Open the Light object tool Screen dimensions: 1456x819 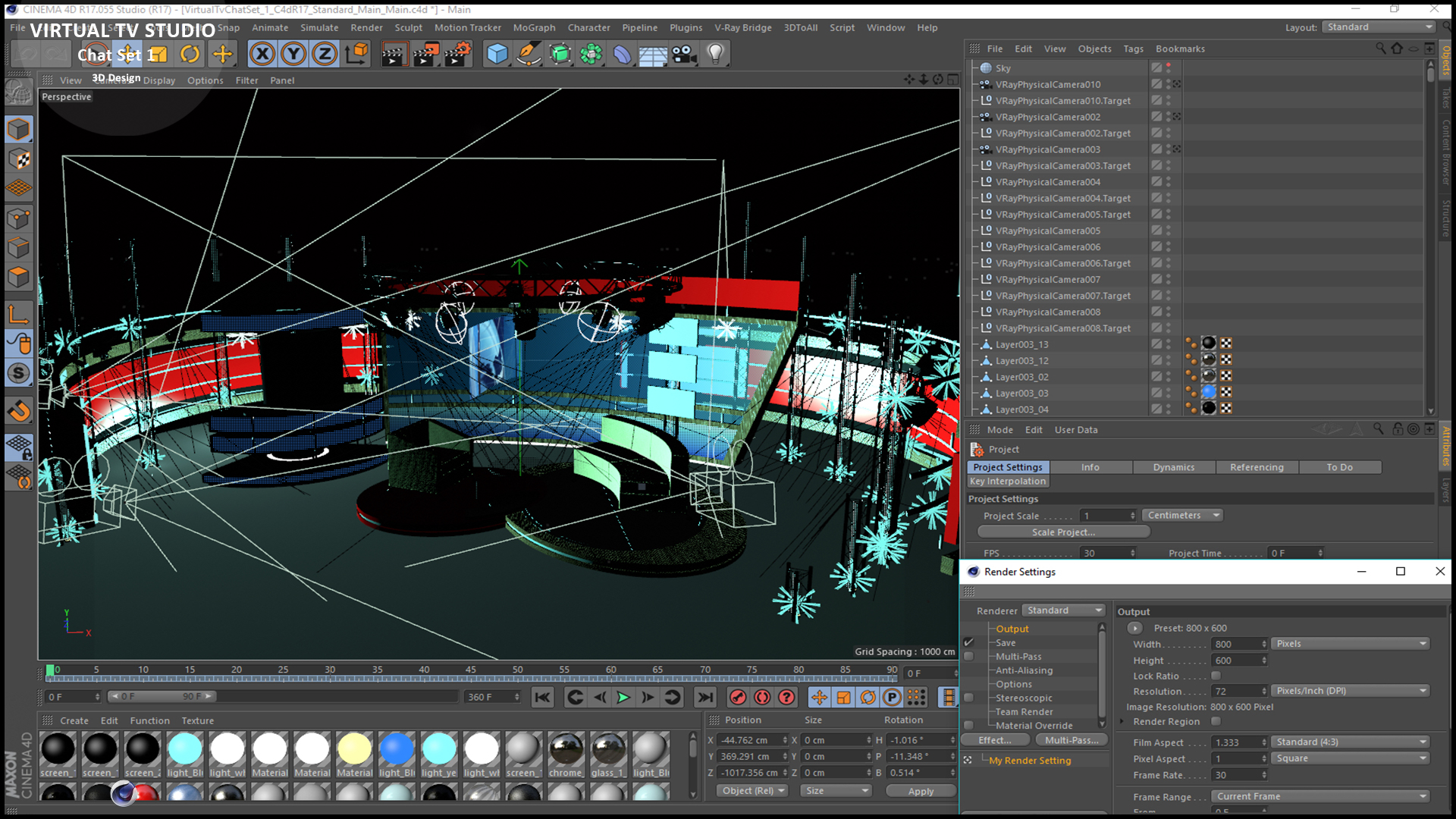coord(715,54)
